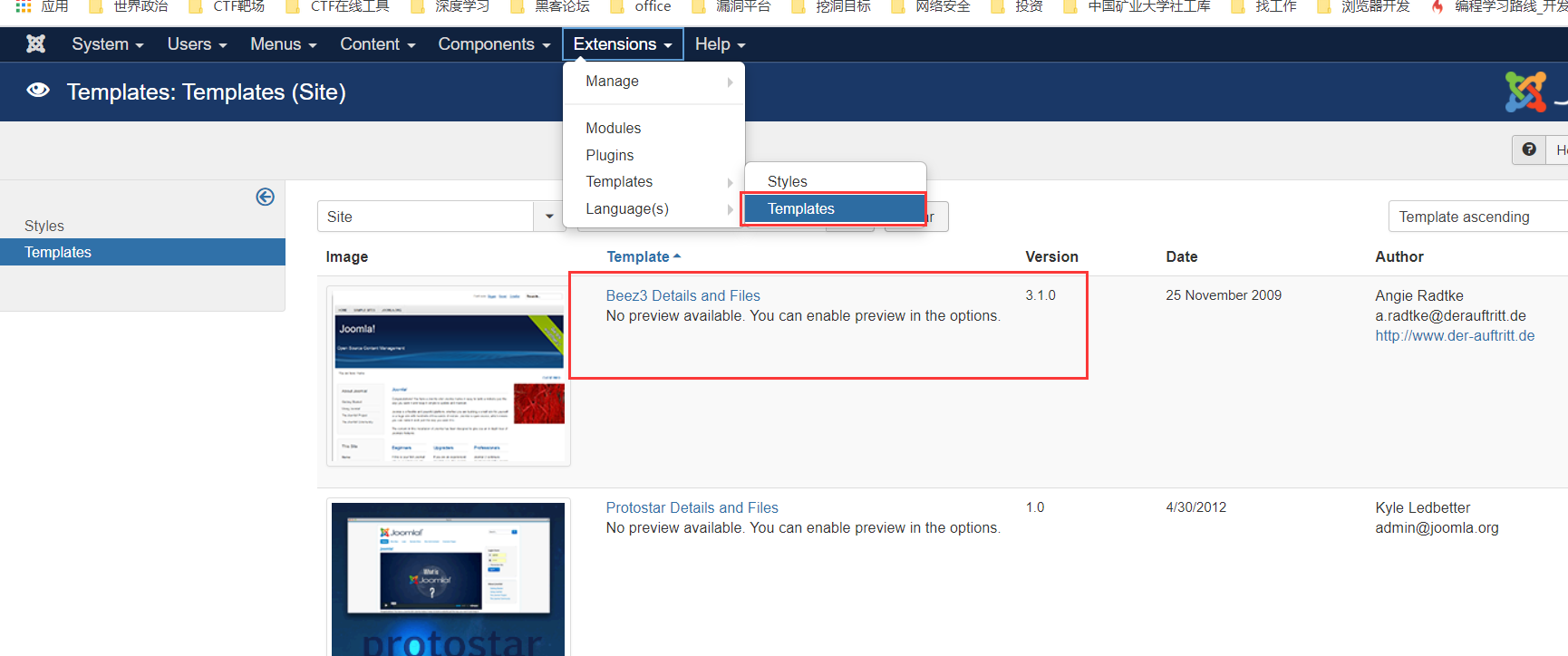Click the Joomla logo icon in navbar
Screen dimensions: 1568x656
tap(35, 43)
